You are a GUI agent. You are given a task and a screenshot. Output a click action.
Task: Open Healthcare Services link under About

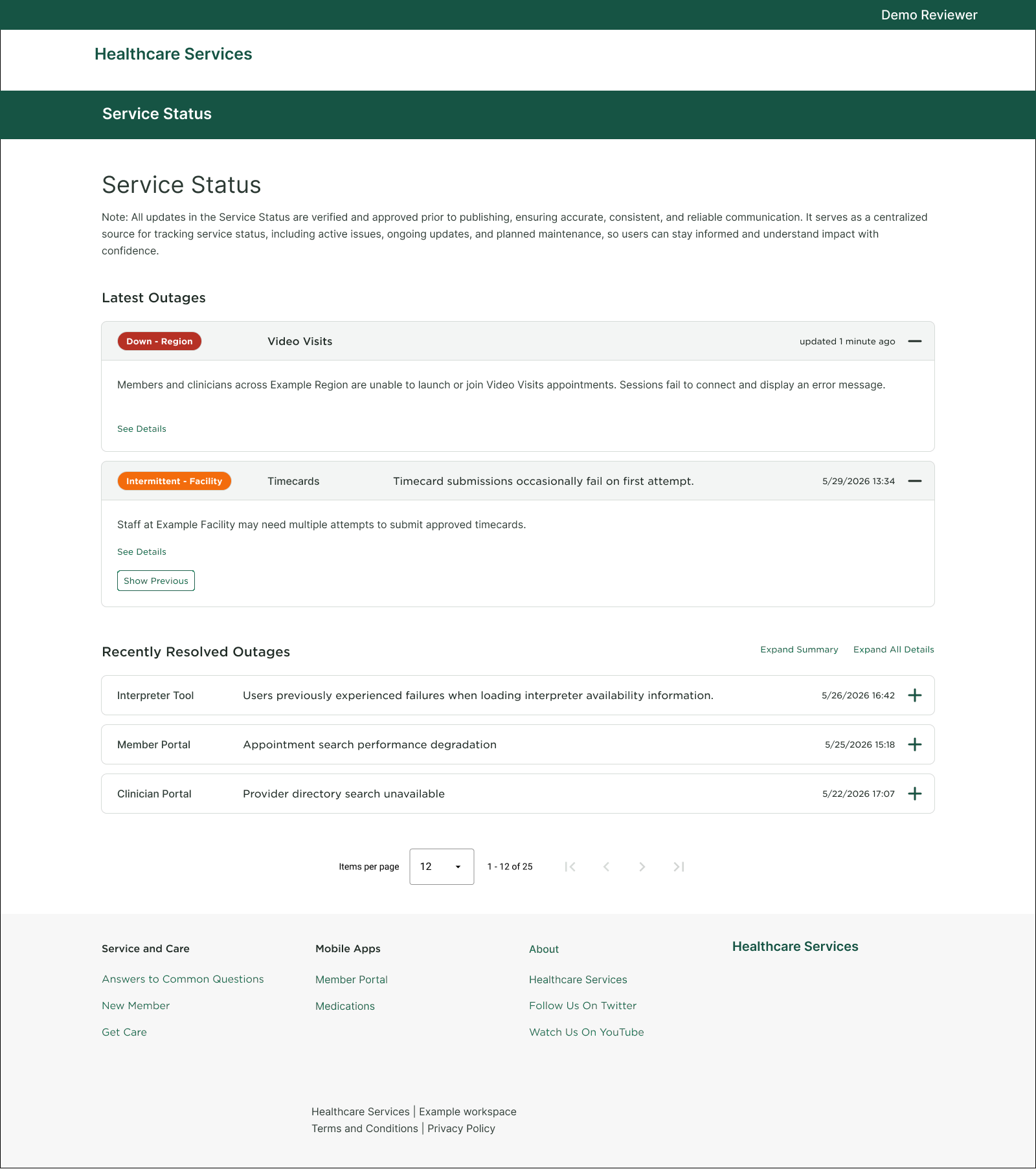[578, 979]
